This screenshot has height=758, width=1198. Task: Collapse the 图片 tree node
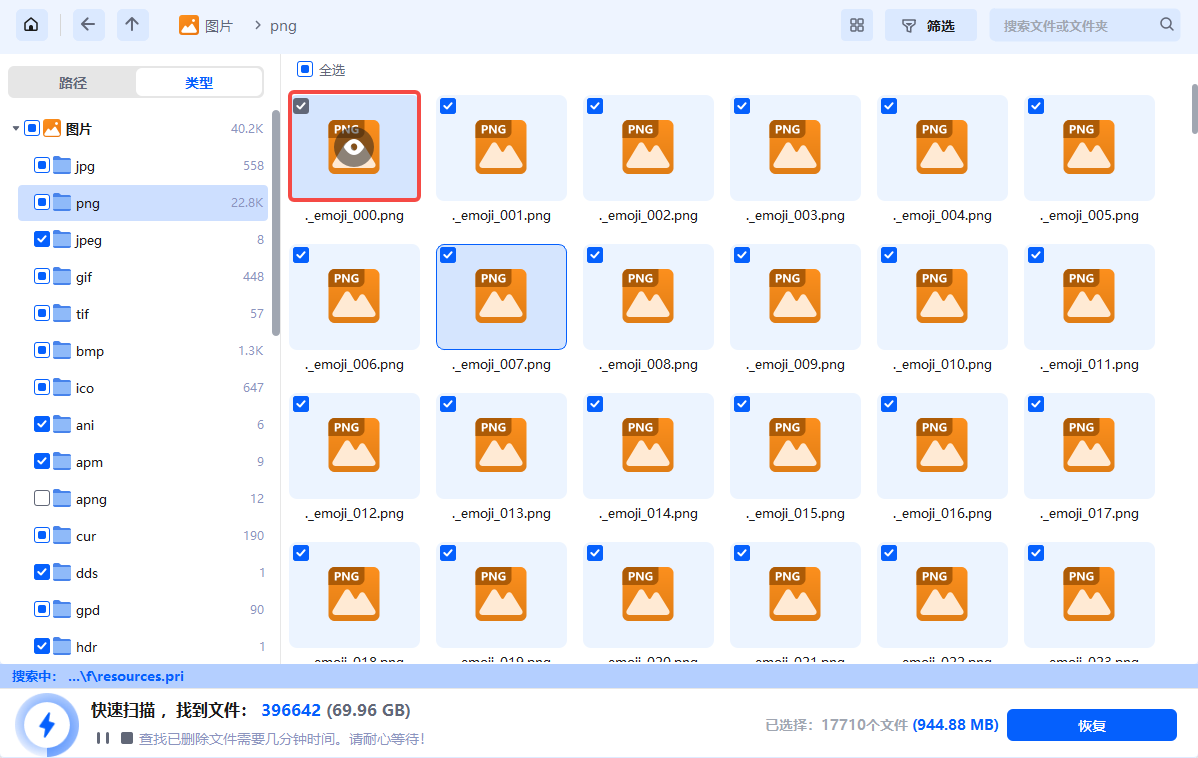tap(16, 128)
